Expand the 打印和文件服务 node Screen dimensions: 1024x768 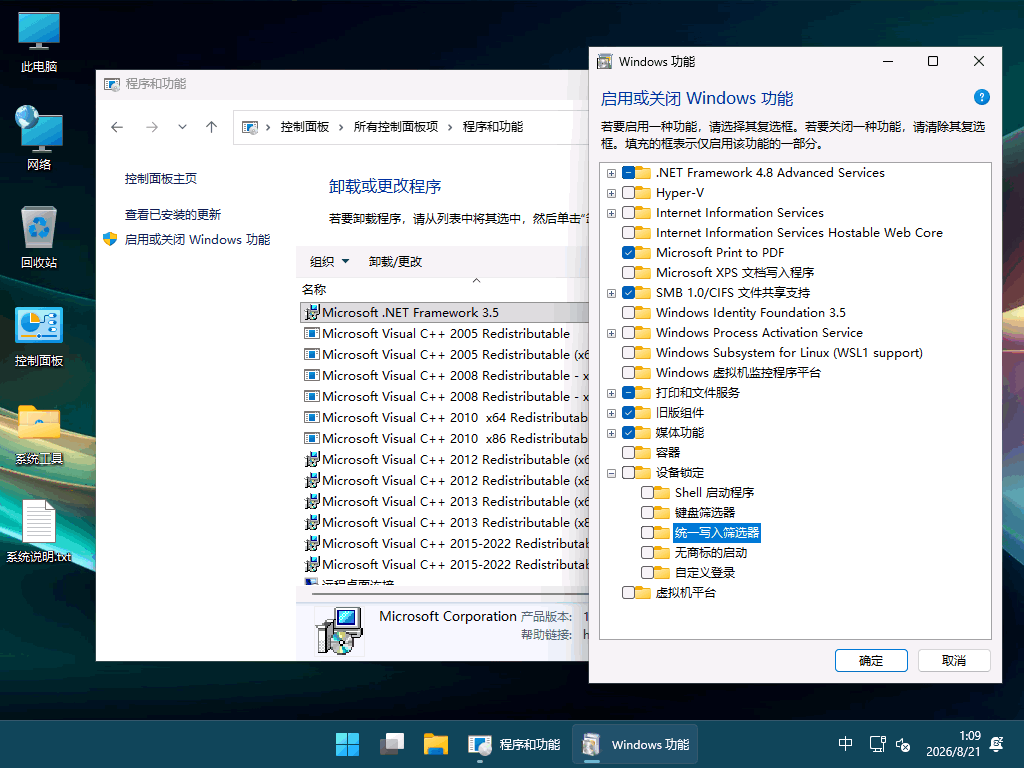point(611,393)
